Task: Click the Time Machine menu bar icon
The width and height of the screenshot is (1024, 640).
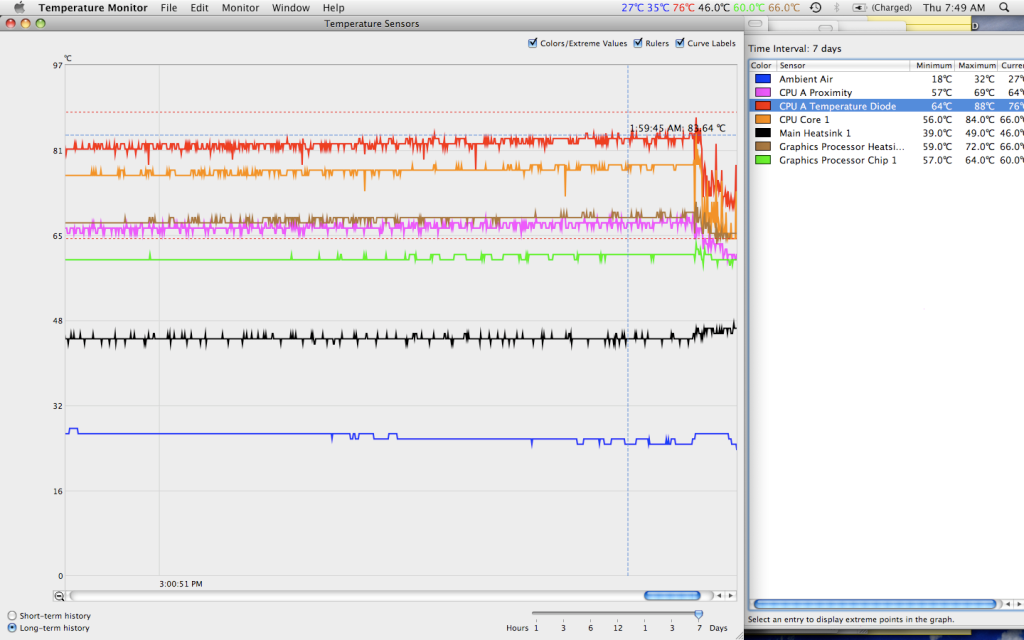Action: tap(816, 7)
